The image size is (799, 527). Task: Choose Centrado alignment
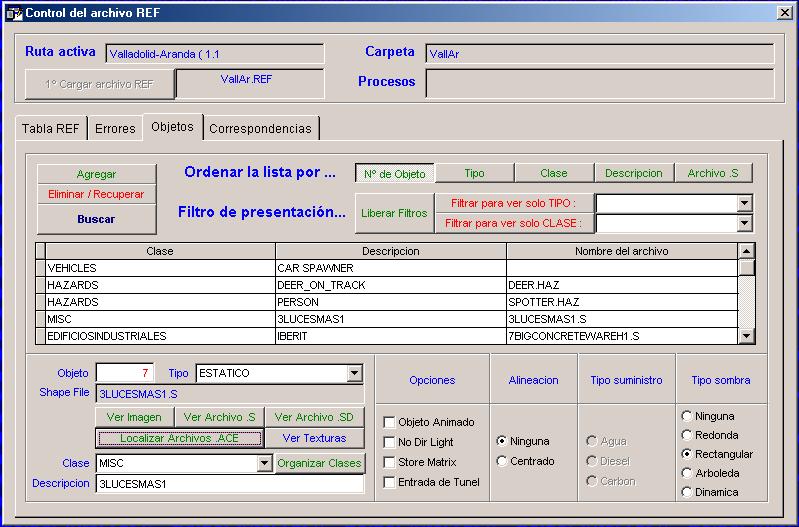502,461
